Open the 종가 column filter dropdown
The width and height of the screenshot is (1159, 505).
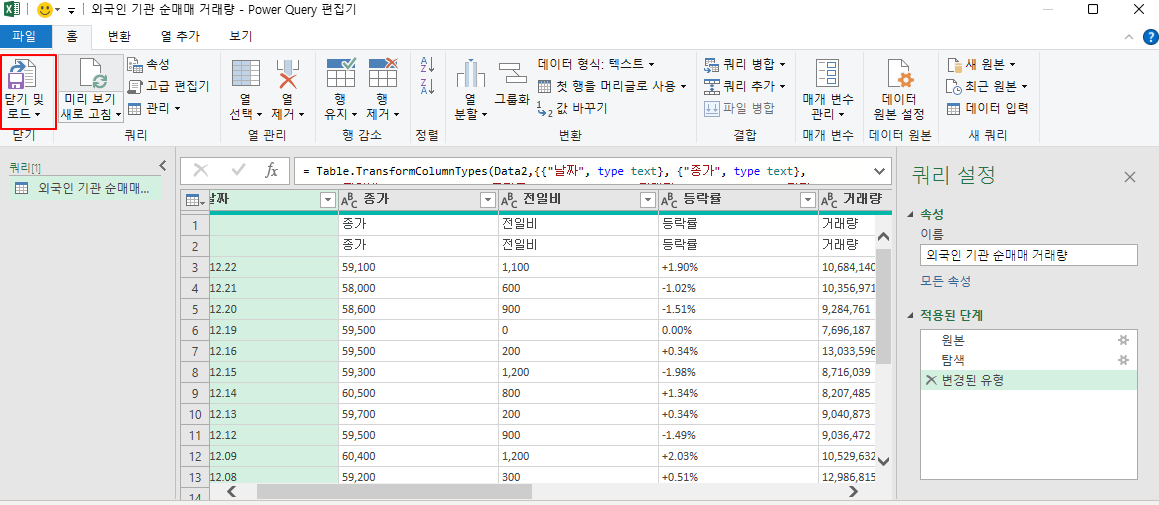coord(488,200)
